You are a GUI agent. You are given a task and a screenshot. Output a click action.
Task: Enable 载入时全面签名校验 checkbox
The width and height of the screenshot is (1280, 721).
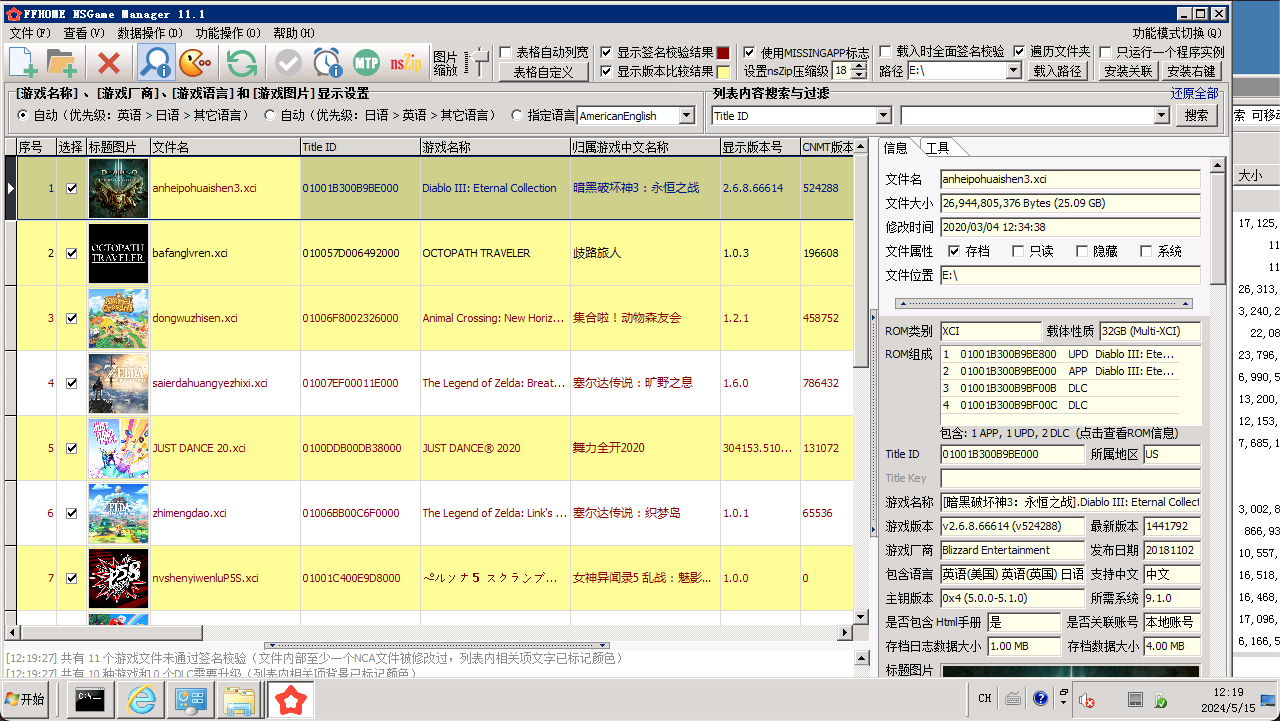tap(885, 51)
